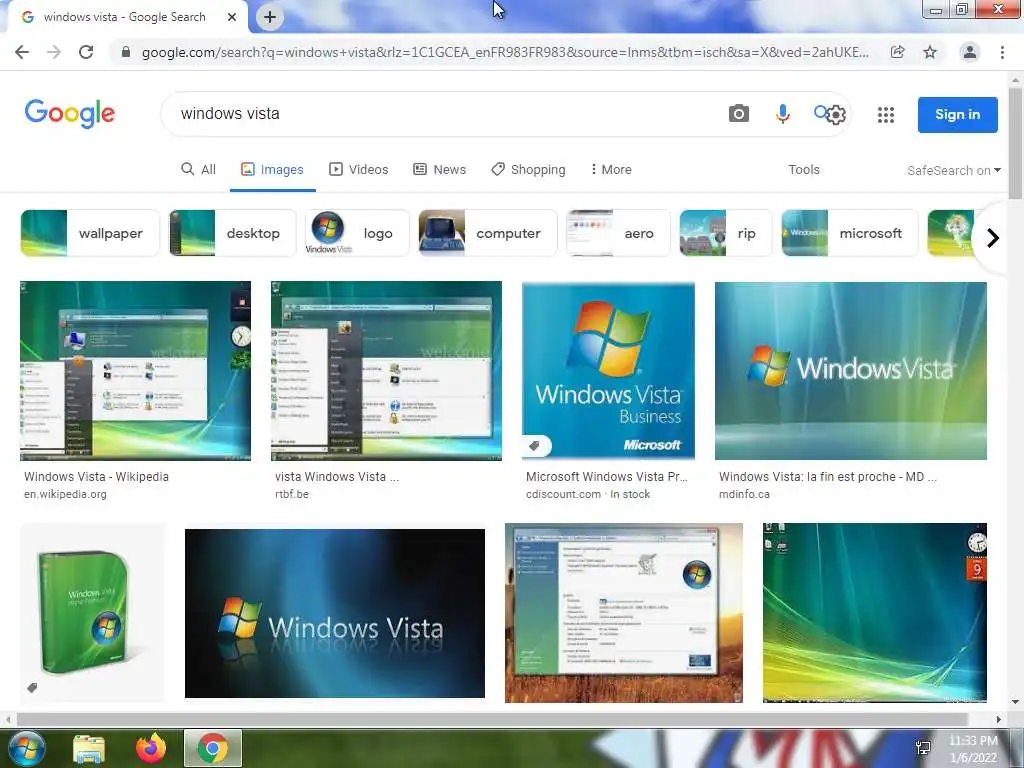Open the Vista system properties window image
Image resolution: width=1024 pixels, height=768 pixels.
[624, 613]
